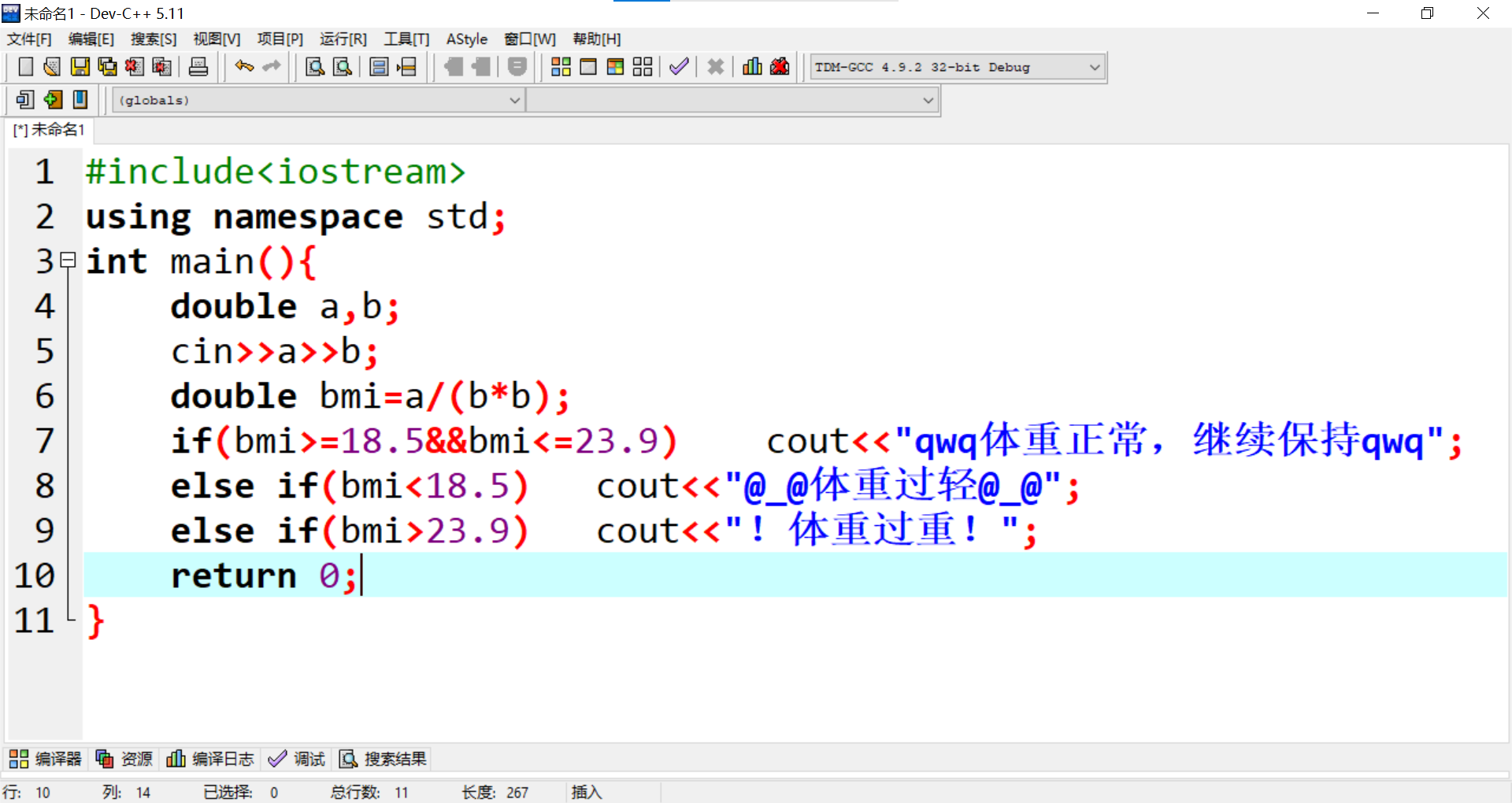The width and height of the screenshot is (1512, 803).
Task: Click the "！体重过重！" string
Action: click(x=872, y=531)
